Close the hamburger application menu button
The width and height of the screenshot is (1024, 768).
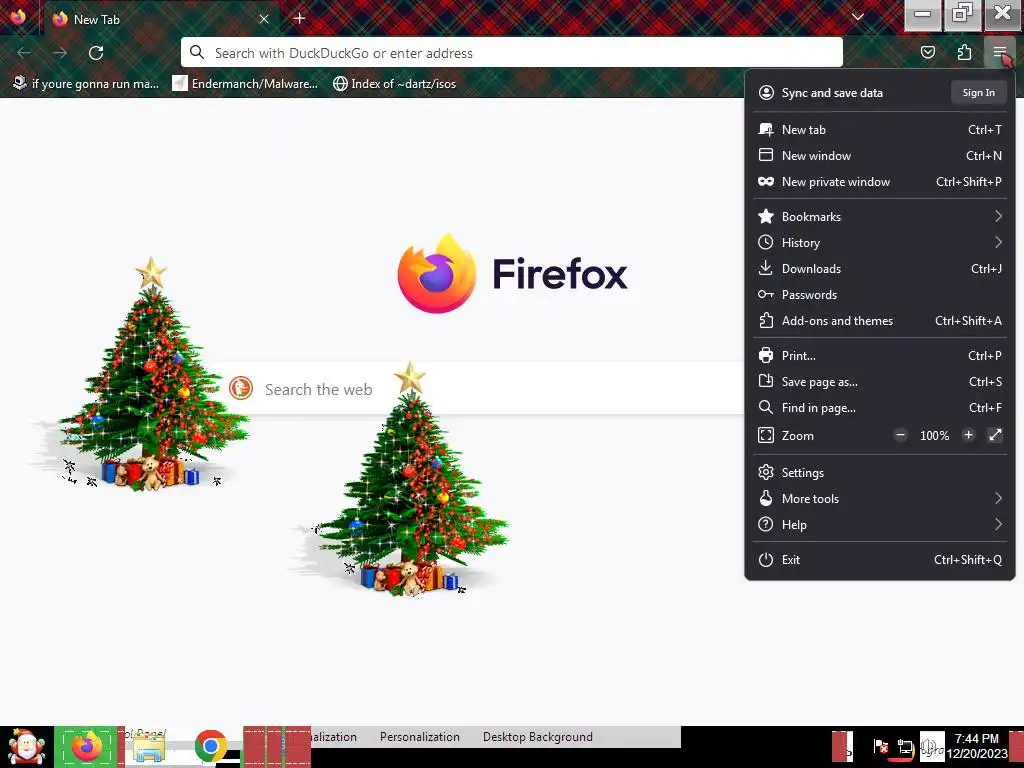pos(999,52)
